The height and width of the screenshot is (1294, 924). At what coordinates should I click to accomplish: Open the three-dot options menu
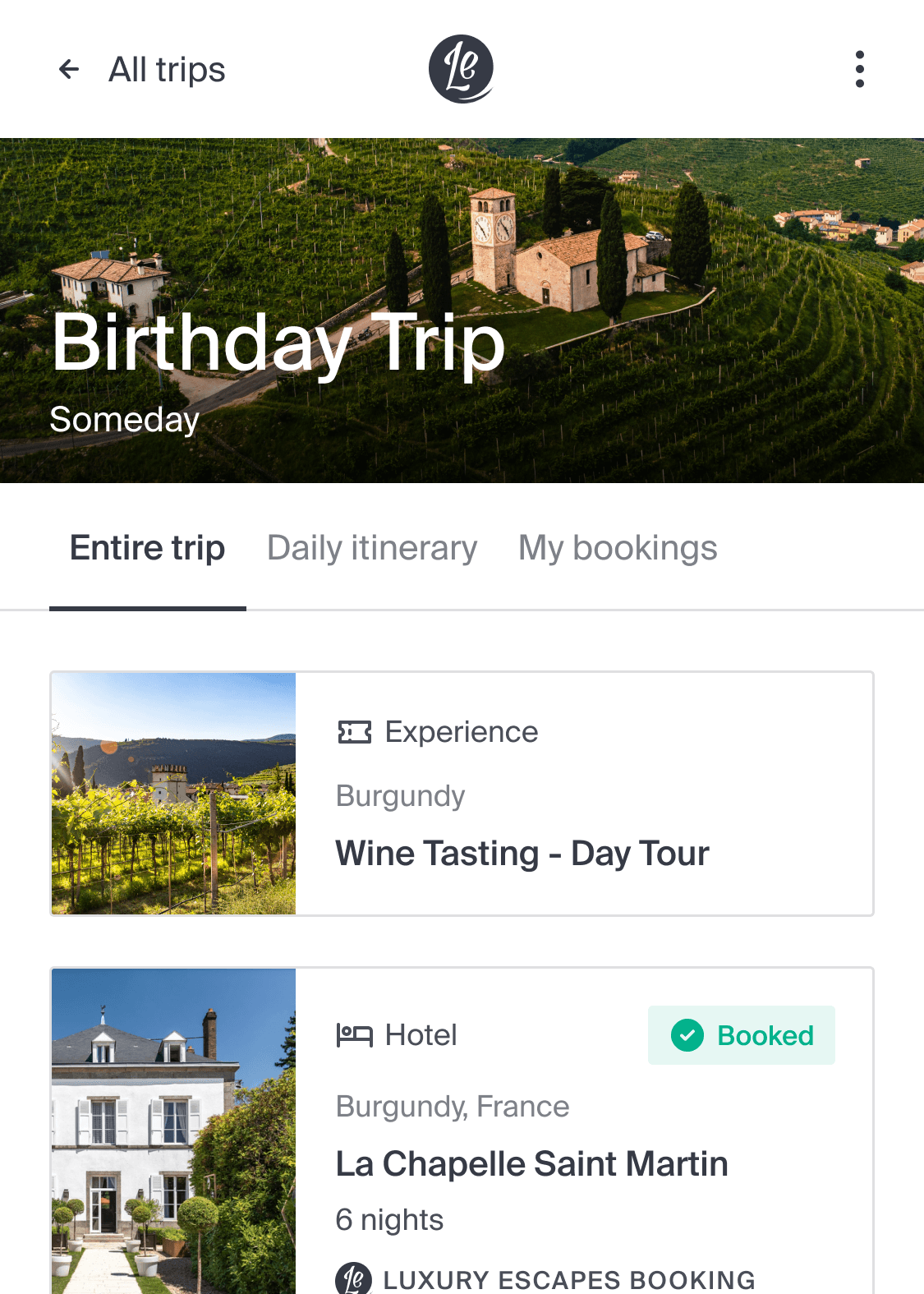(859, 69)
